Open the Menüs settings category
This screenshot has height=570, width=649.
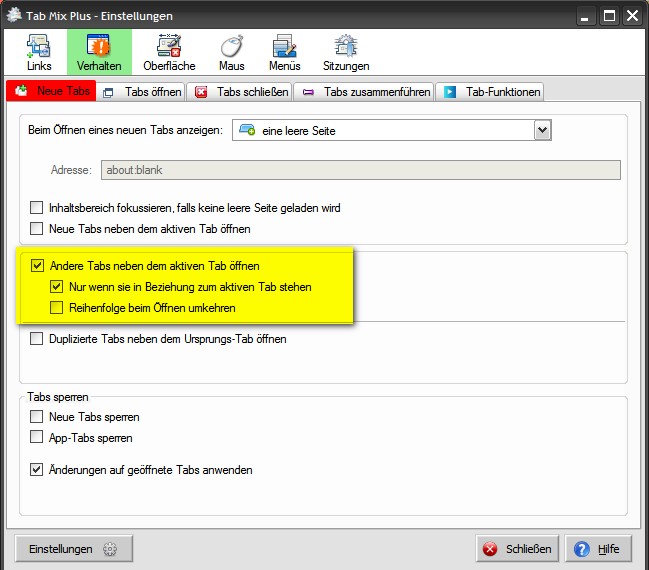(284, 53)
